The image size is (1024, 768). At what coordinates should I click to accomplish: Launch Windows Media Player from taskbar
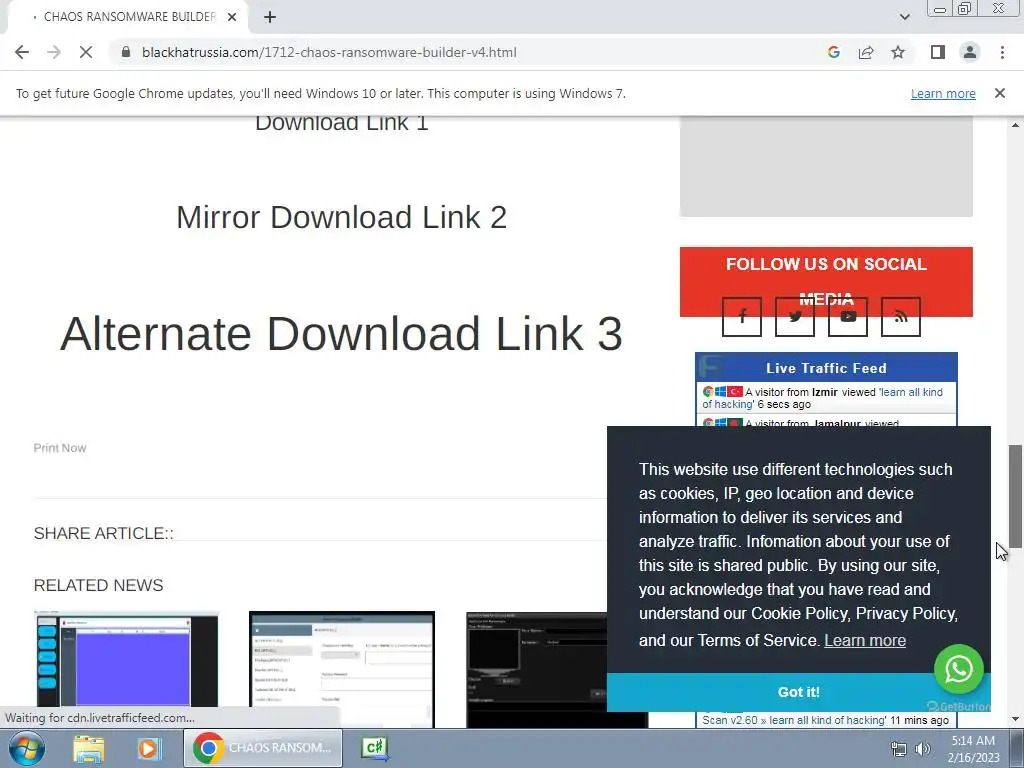148,748
